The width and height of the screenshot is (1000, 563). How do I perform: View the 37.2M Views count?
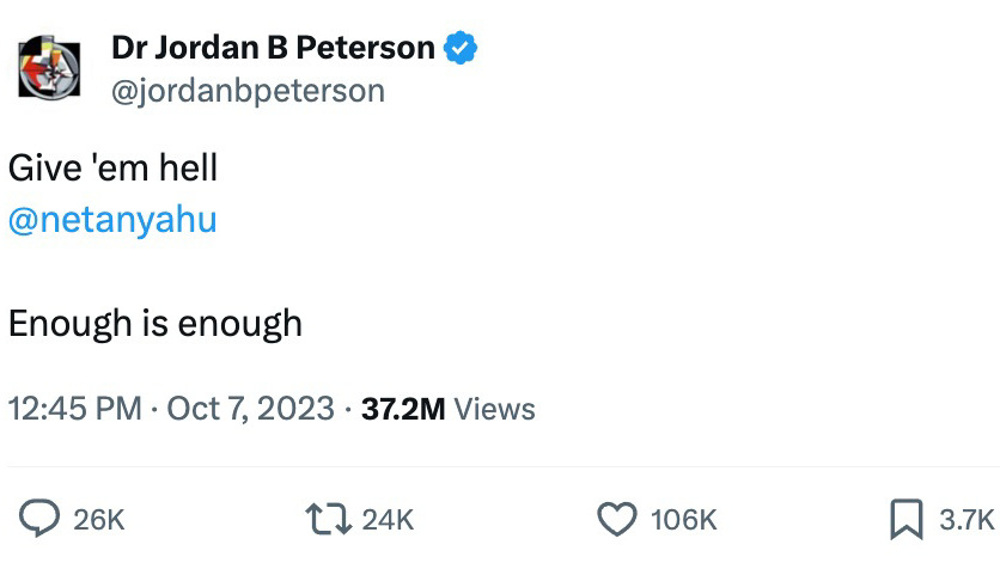tap(448, 409)
